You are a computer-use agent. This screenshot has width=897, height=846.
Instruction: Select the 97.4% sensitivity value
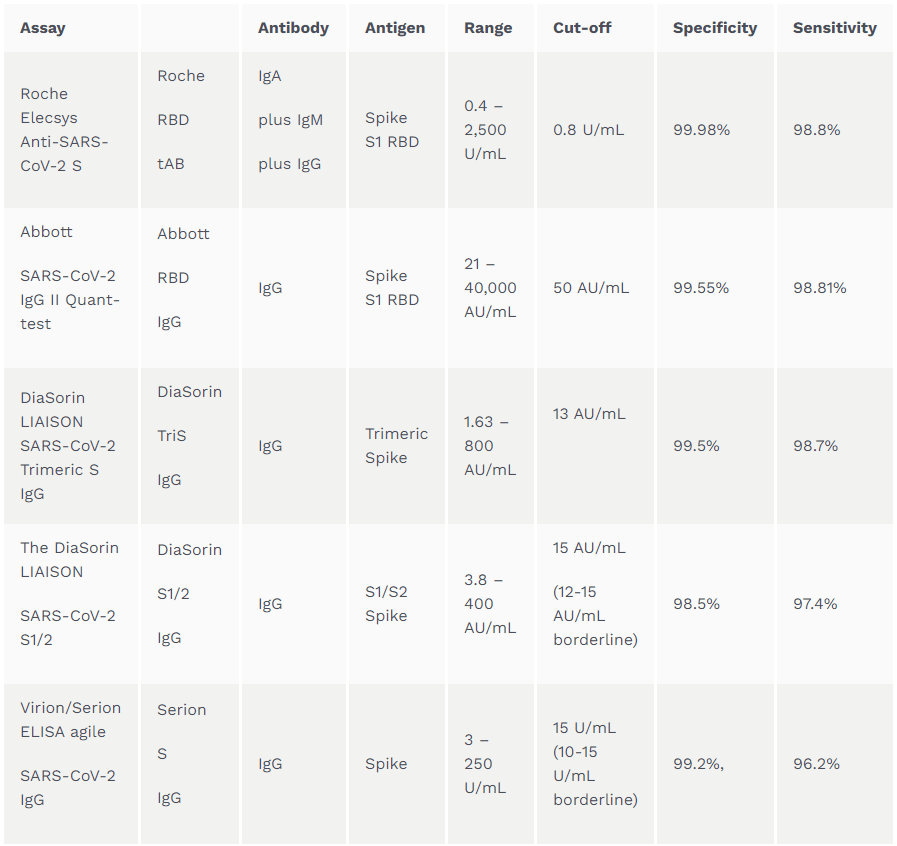(815, 603)
